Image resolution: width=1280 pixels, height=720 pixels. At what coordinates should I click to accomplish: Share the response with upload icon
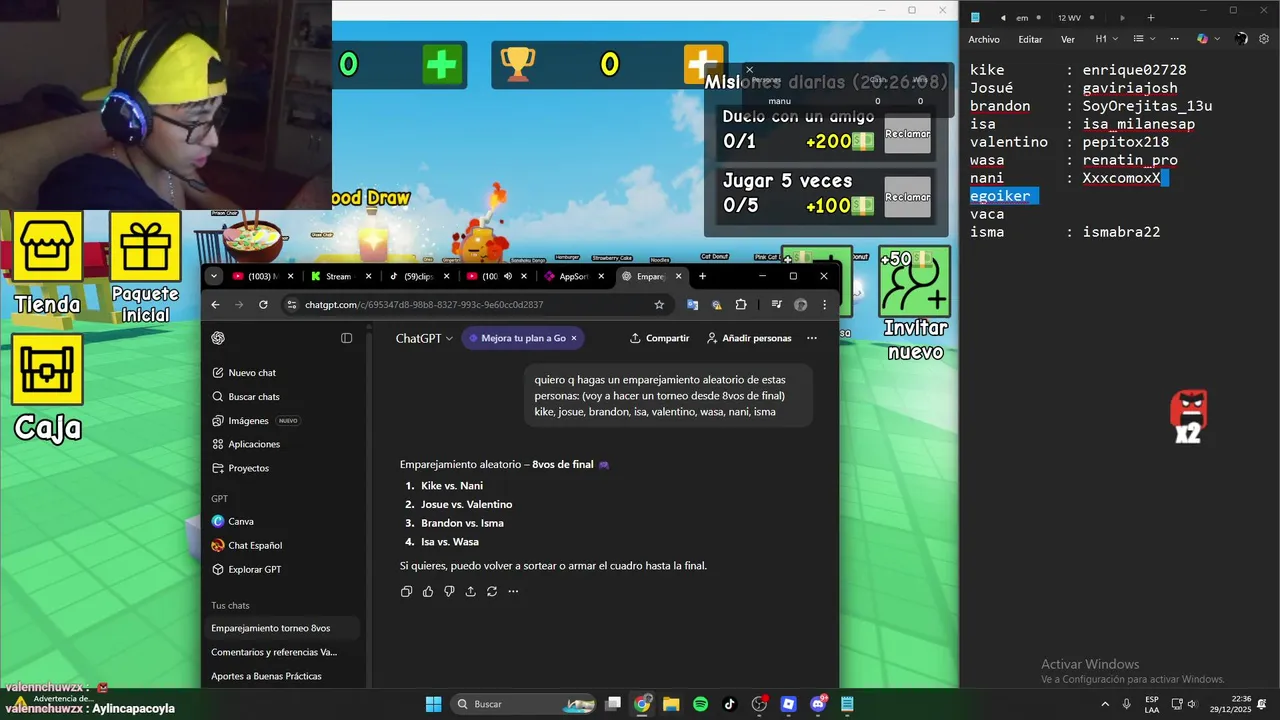point(470,591)
